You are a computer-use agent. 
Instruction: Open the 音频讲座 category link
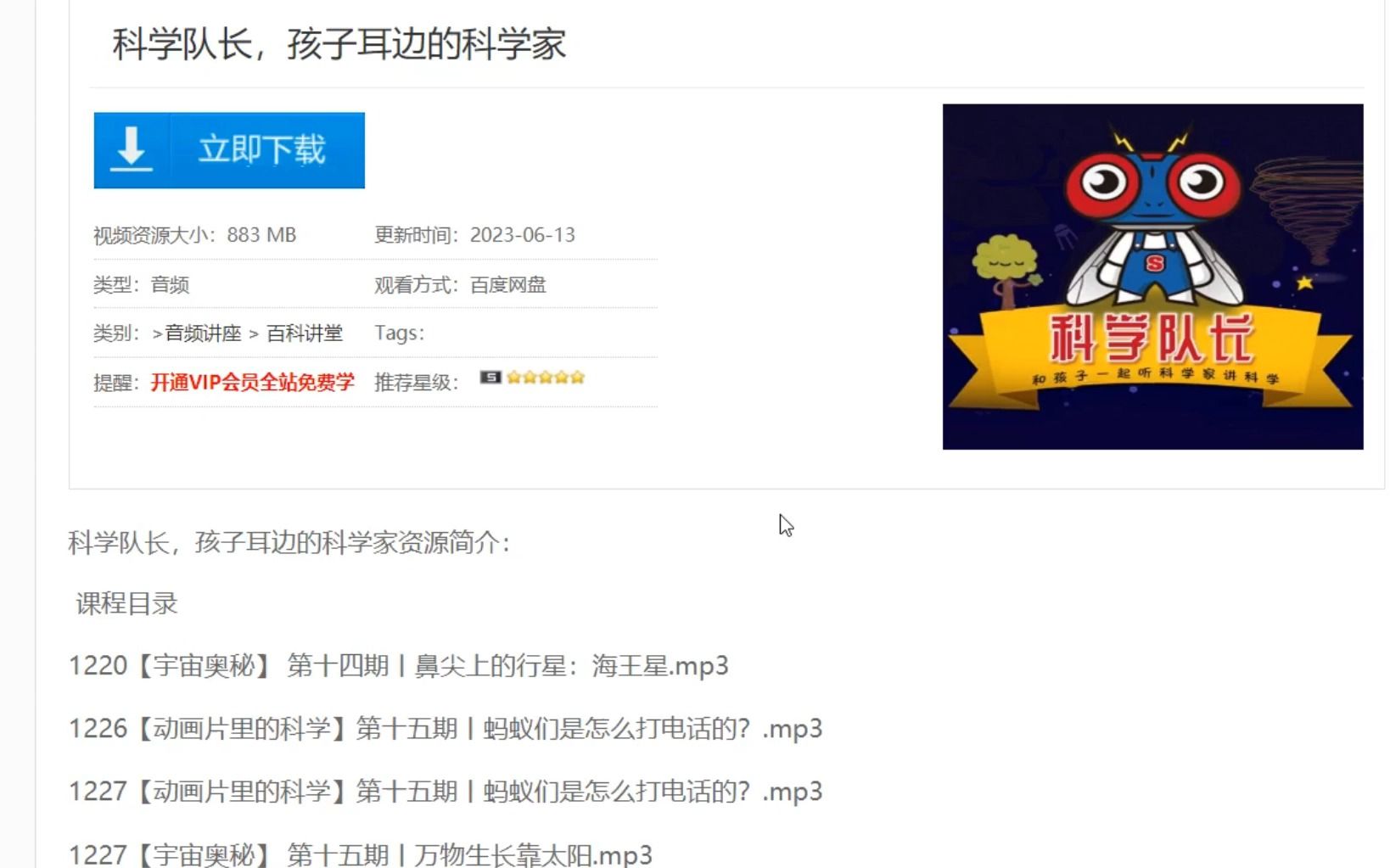pos(203,333)
